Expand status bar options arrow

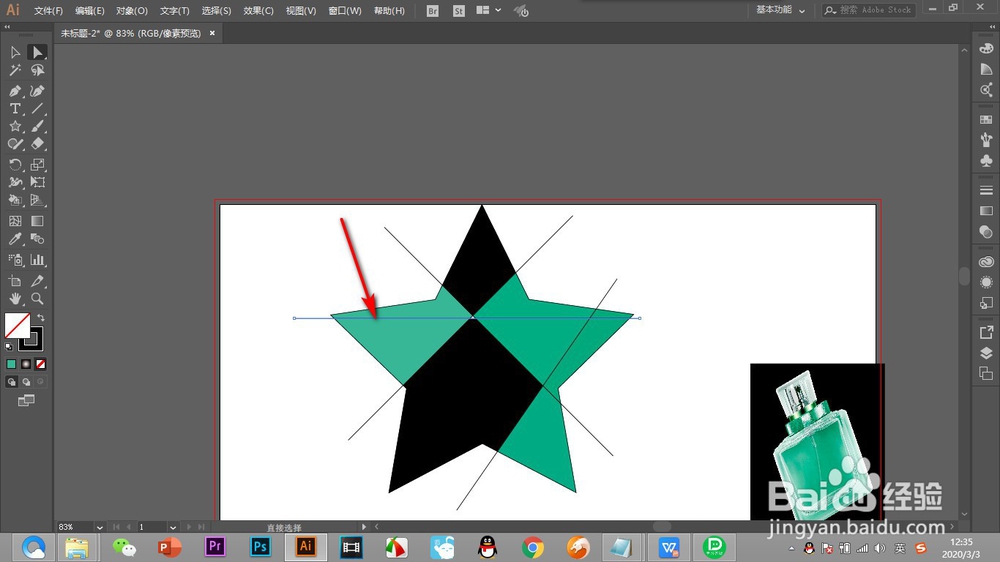pos(364,527)
